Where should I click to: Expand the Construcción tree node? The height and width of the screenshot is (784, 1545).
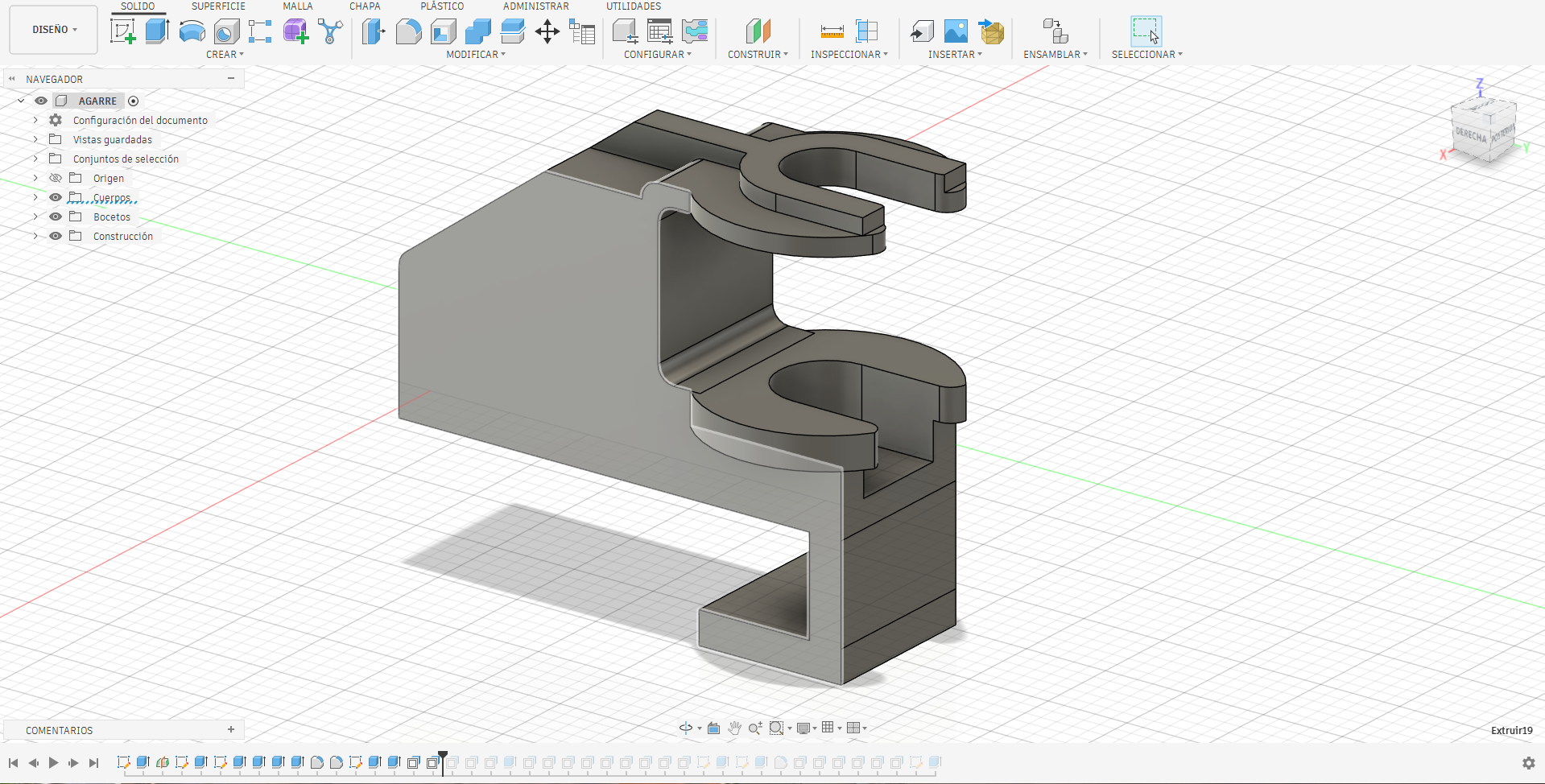(35, 236)
